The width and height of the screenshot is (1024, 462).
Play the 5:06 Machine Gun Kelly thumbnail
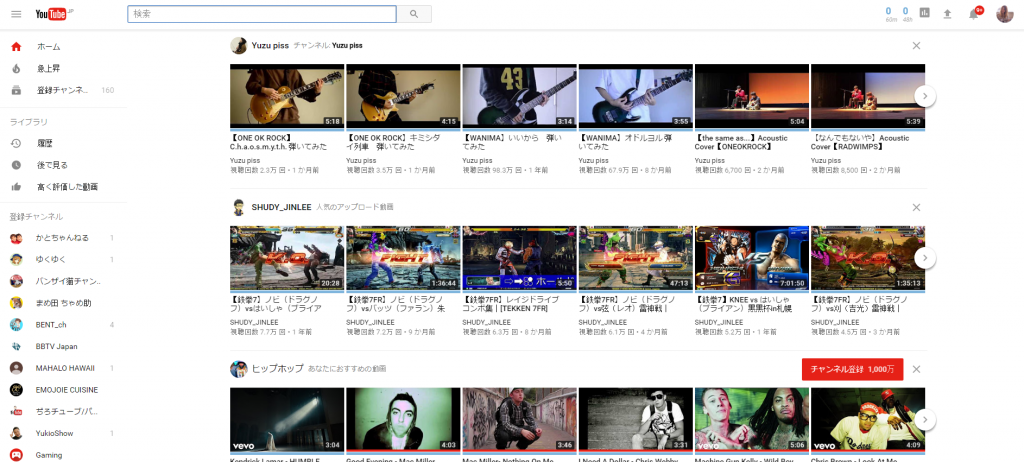coord(752,420)
